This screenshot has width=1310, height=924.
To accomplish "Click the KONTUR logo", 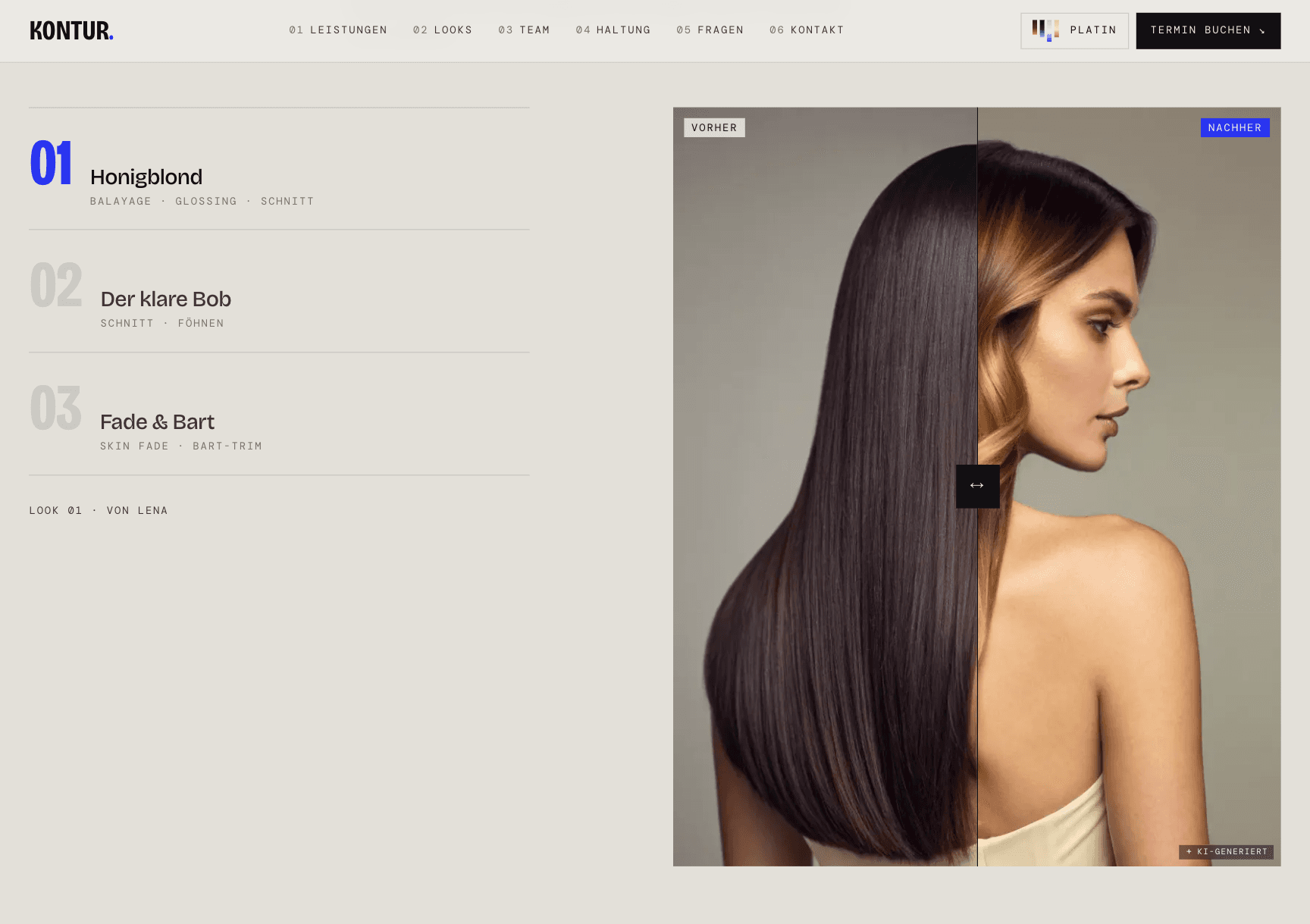I will [71, 30].
